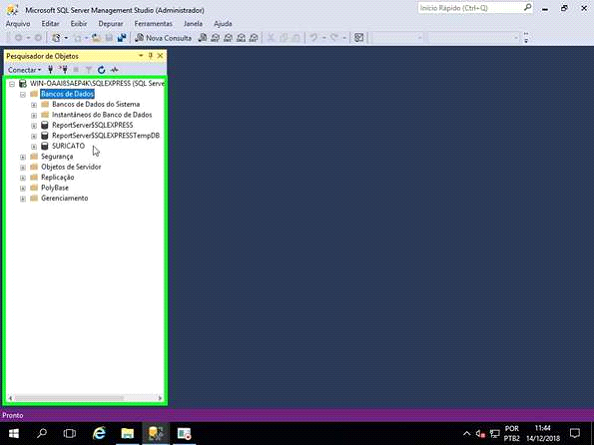595x446 pixels.
Task: Expand the Replicação folder
Action: tap(23, 178)
